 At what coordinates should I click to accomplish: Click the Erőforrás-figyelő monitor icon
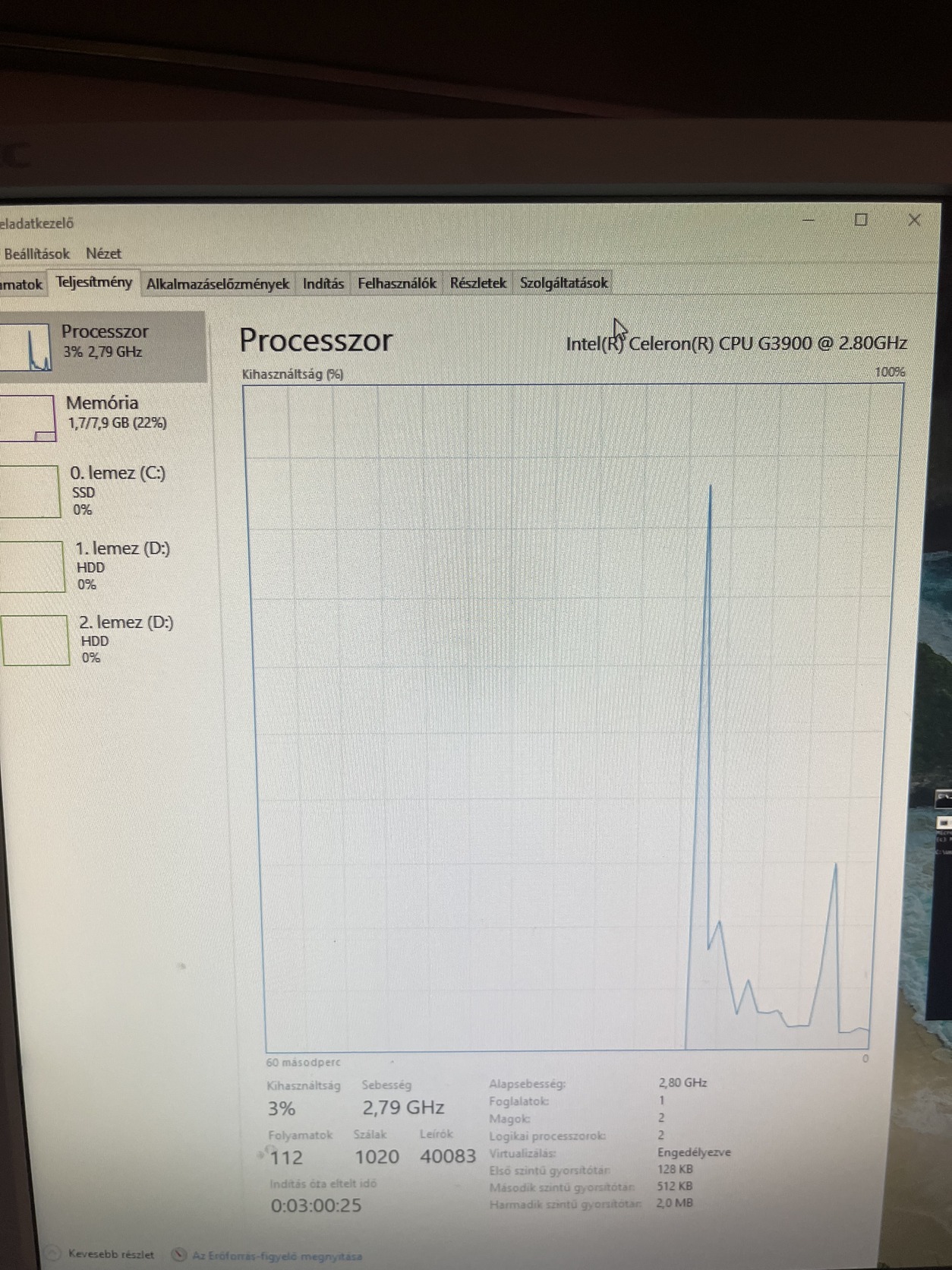[x=179, y=1255]
